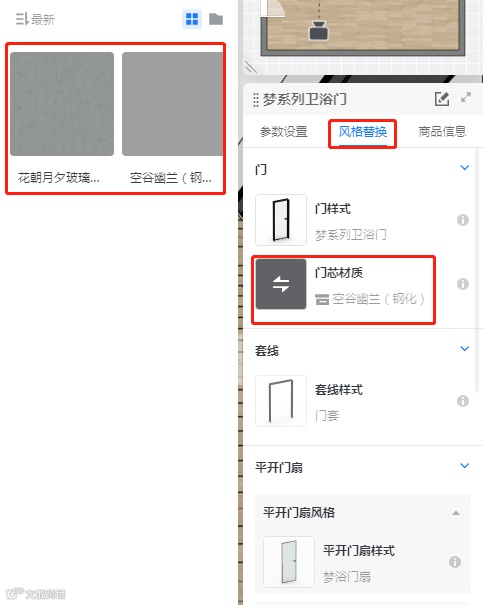Select 空谷幽兰 material thumbnail
Image resolution: width=483 pixels, height=605 pixels.
[x=172, y=104]
